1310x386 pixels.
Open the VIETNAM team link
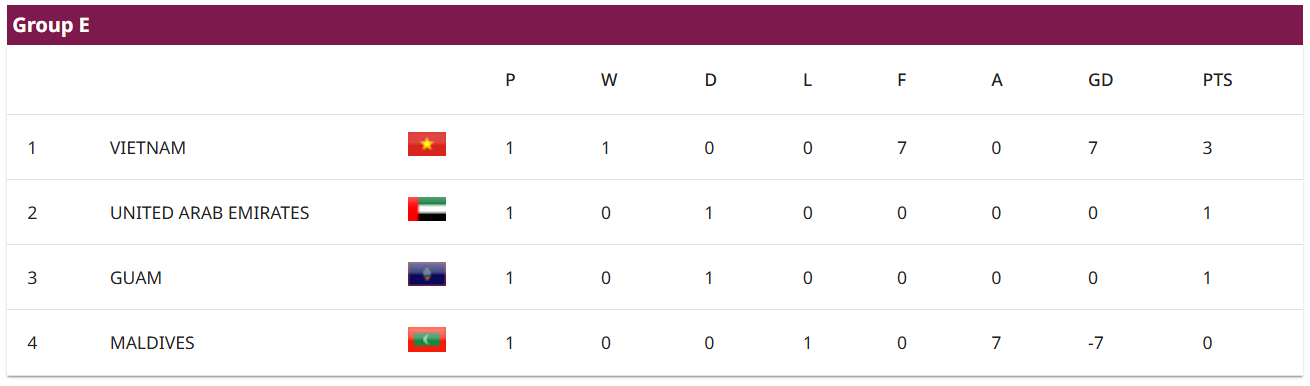(x=148, y=148)
